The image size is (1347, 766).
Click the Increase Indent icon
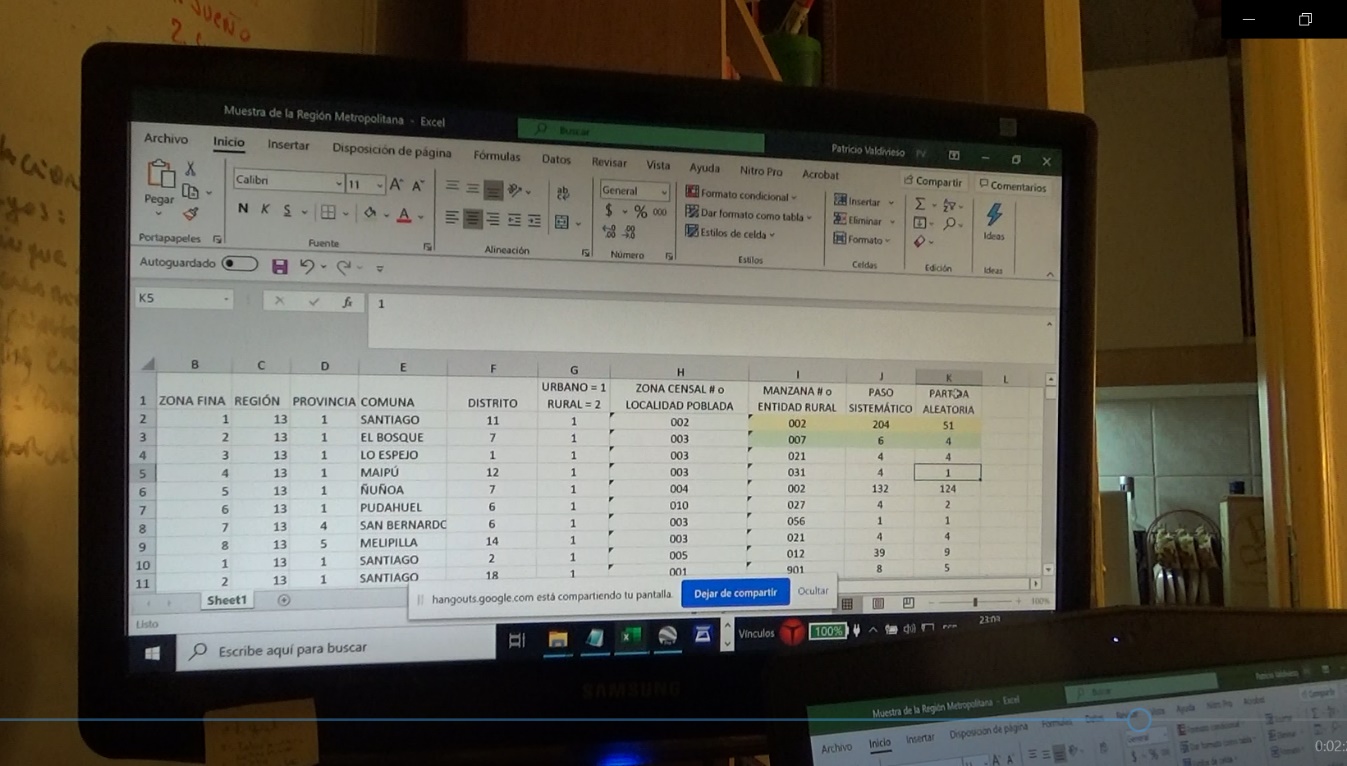click(x=534, y=221)
